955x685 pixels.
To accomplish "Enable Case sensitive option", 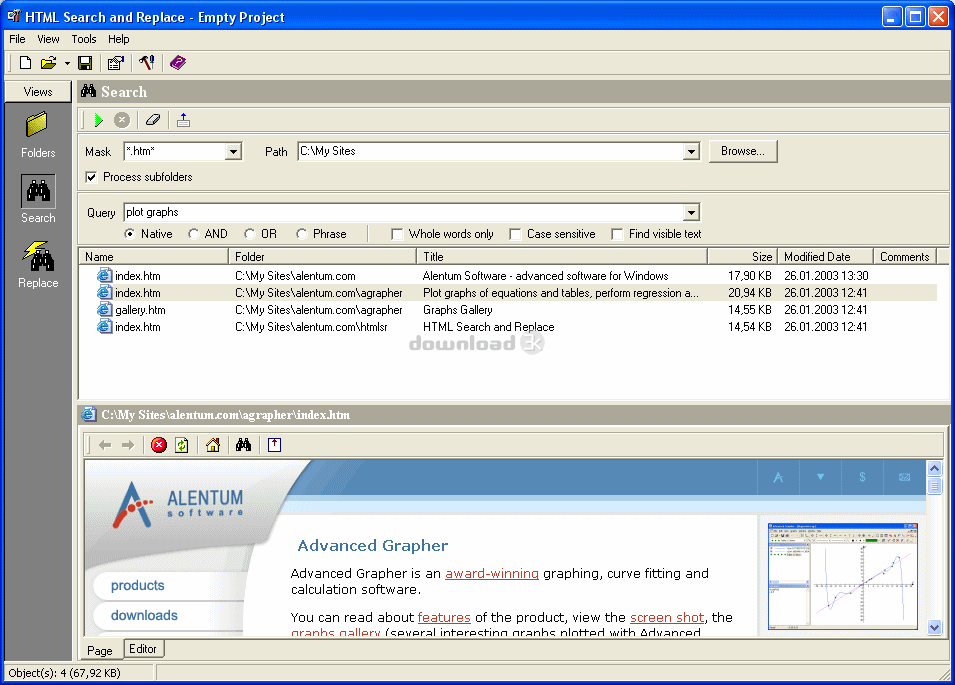I will [515, 234].
